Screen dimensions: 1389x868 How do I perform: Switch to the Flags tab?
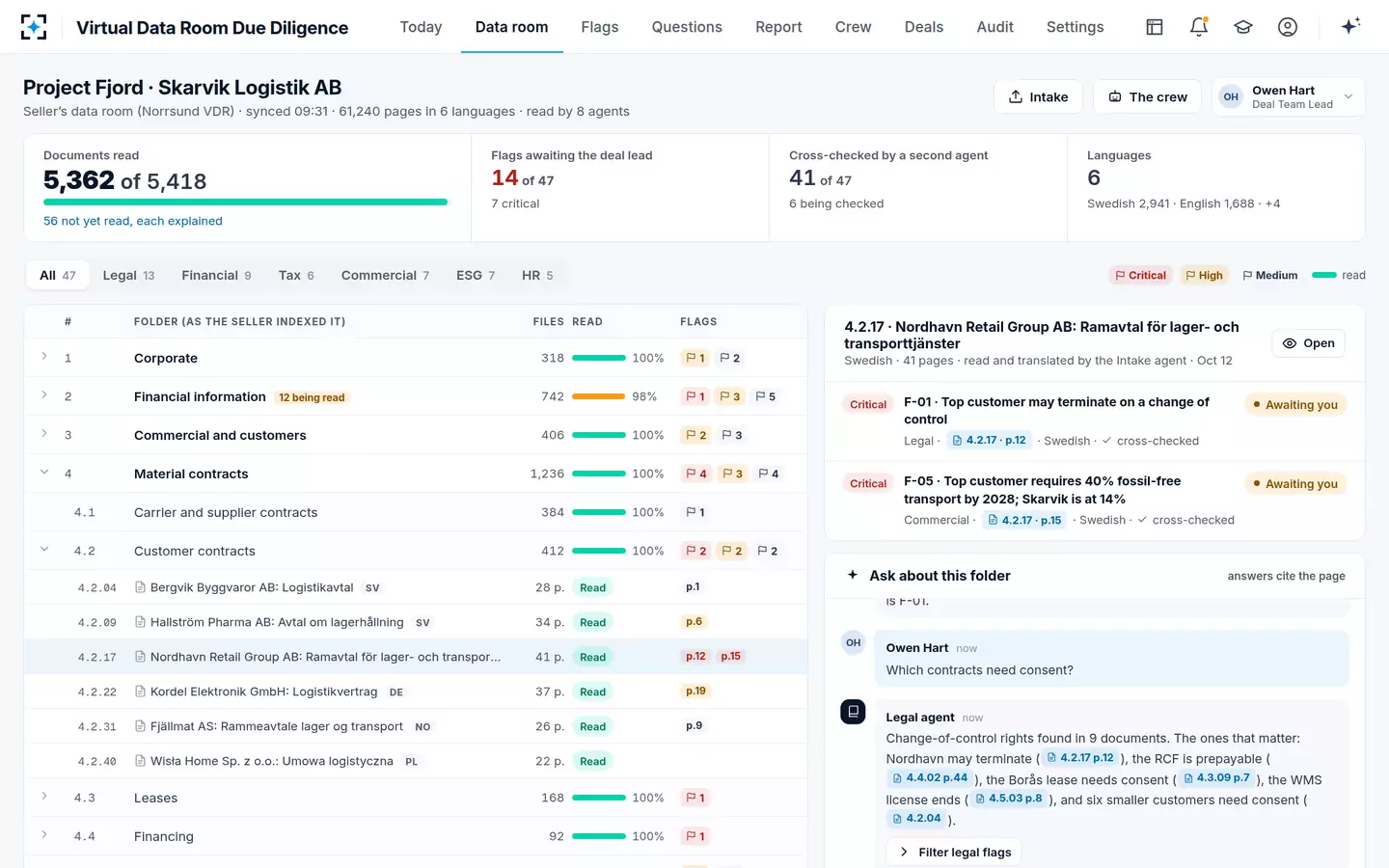coord(600,27)
